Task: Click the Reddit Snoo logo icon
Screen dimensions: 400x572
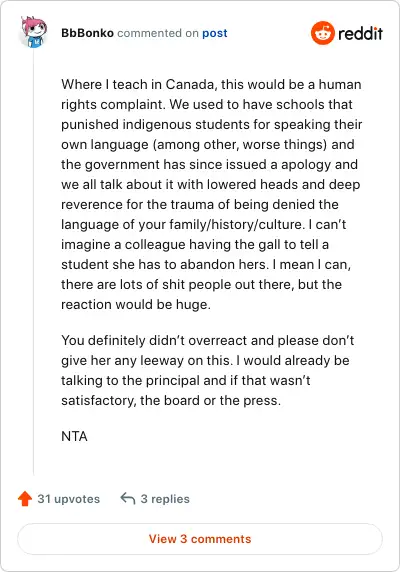Action: 323,33
